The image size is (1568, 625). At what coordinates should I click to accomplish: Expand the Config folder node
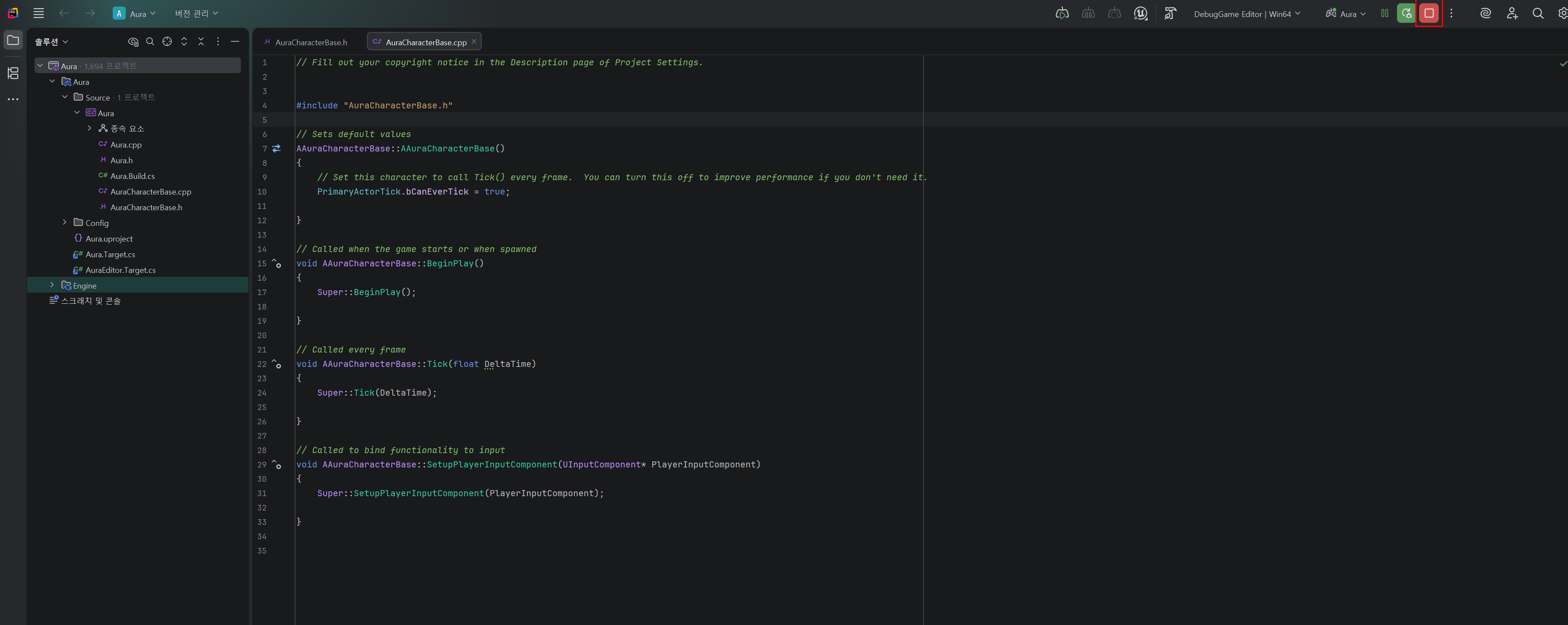[65, 223]
